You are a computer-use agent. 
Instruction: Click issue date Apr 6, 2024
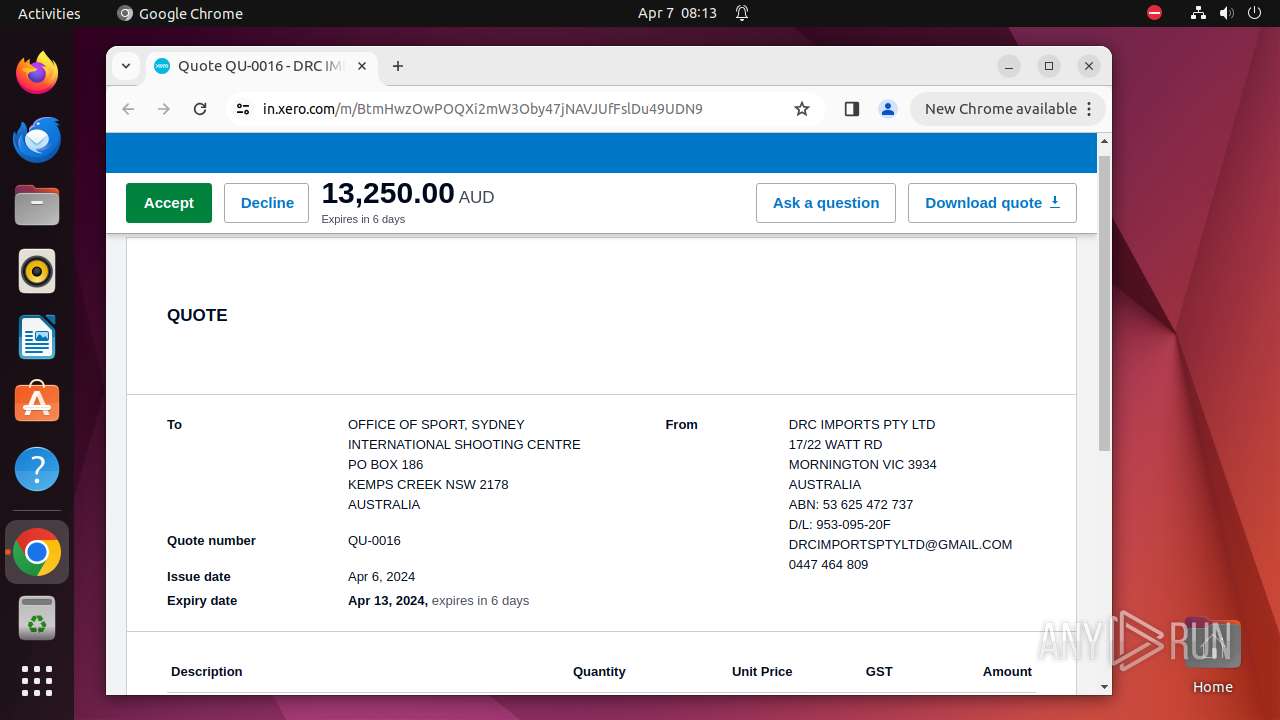[x=381, y=577]
